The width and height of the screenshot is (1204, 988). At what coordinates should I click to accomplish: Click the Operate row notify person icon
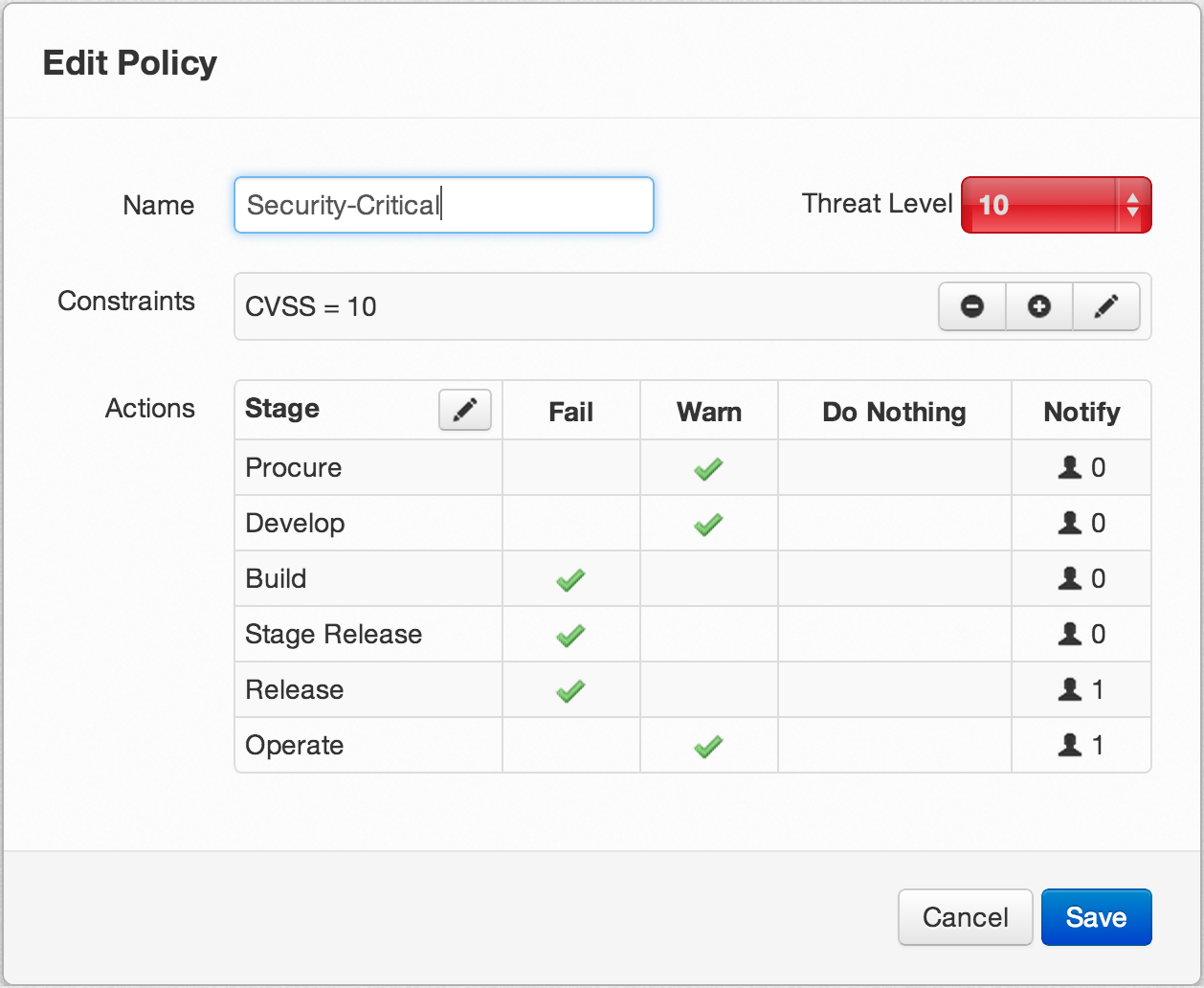[1070, 745]
